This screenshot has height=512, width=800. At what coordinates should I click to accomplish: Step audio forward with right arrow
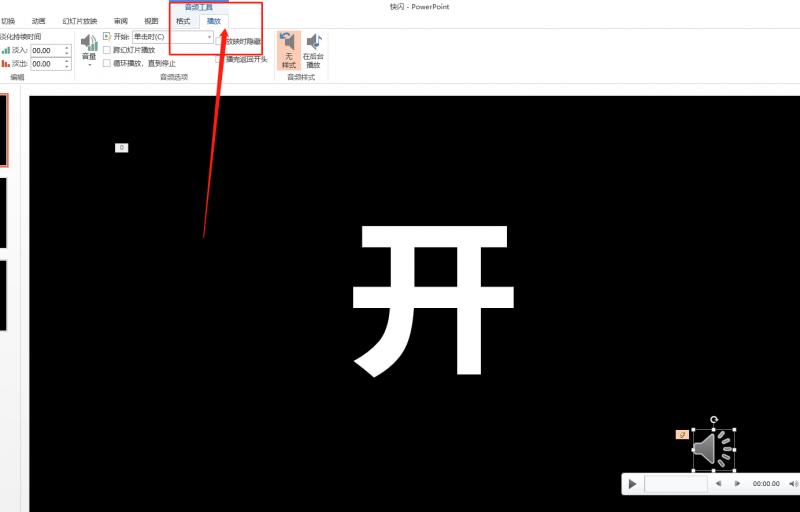pos(737,483)
